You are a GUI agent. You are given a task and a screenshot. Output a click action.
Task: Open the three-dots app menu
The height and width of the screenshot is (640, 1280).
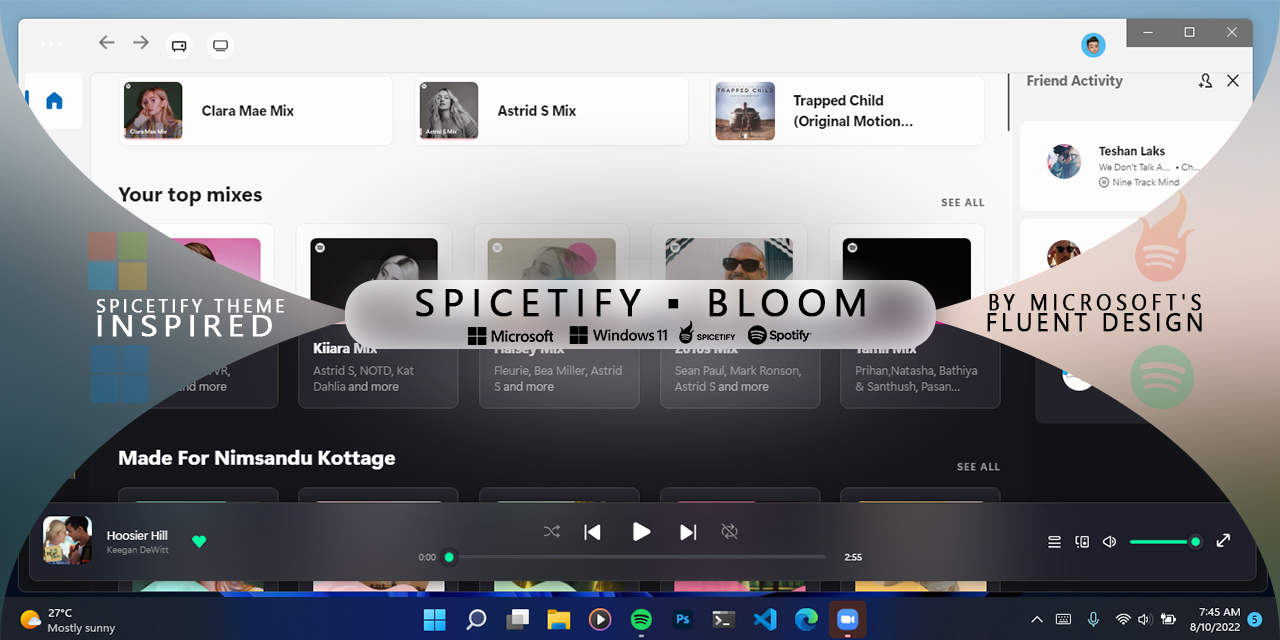[51, 44]
